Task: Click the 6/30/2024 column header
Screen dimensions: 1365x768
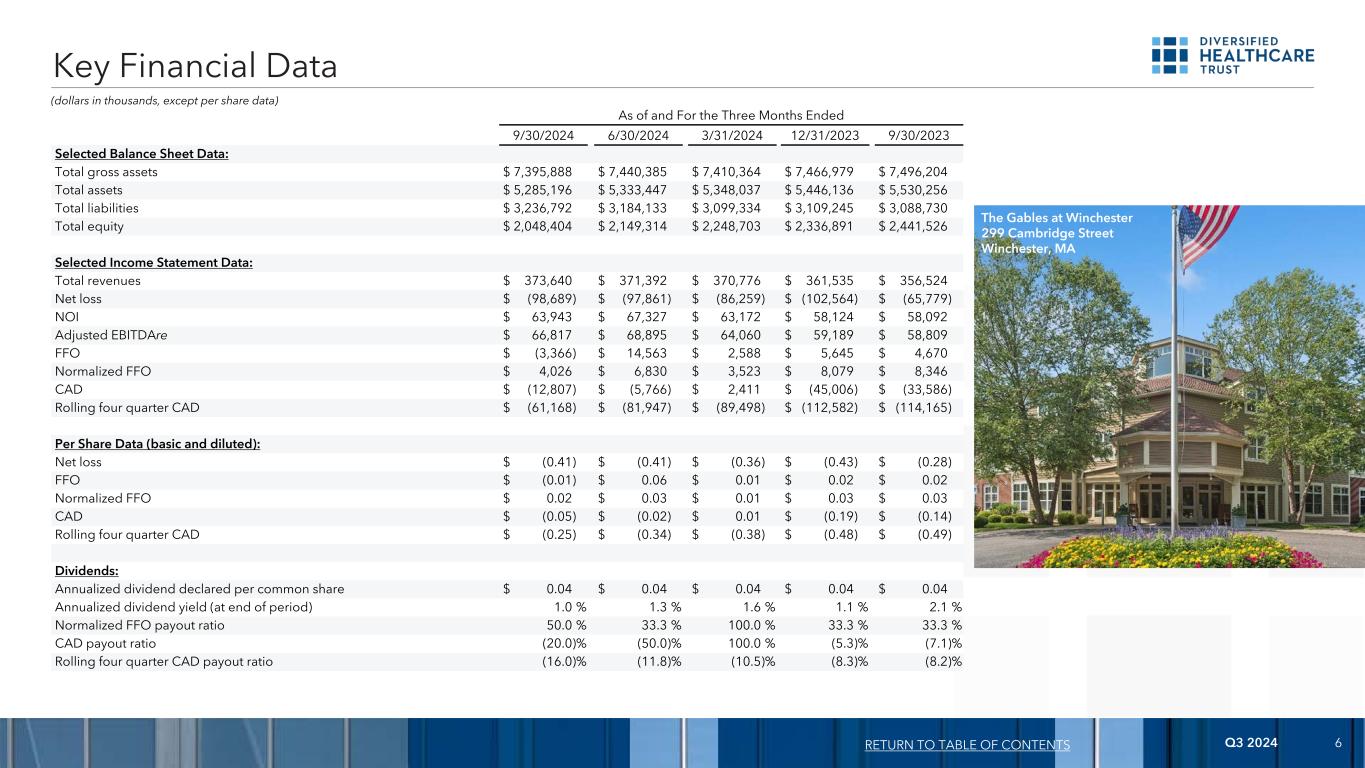Action: [634, 136]
